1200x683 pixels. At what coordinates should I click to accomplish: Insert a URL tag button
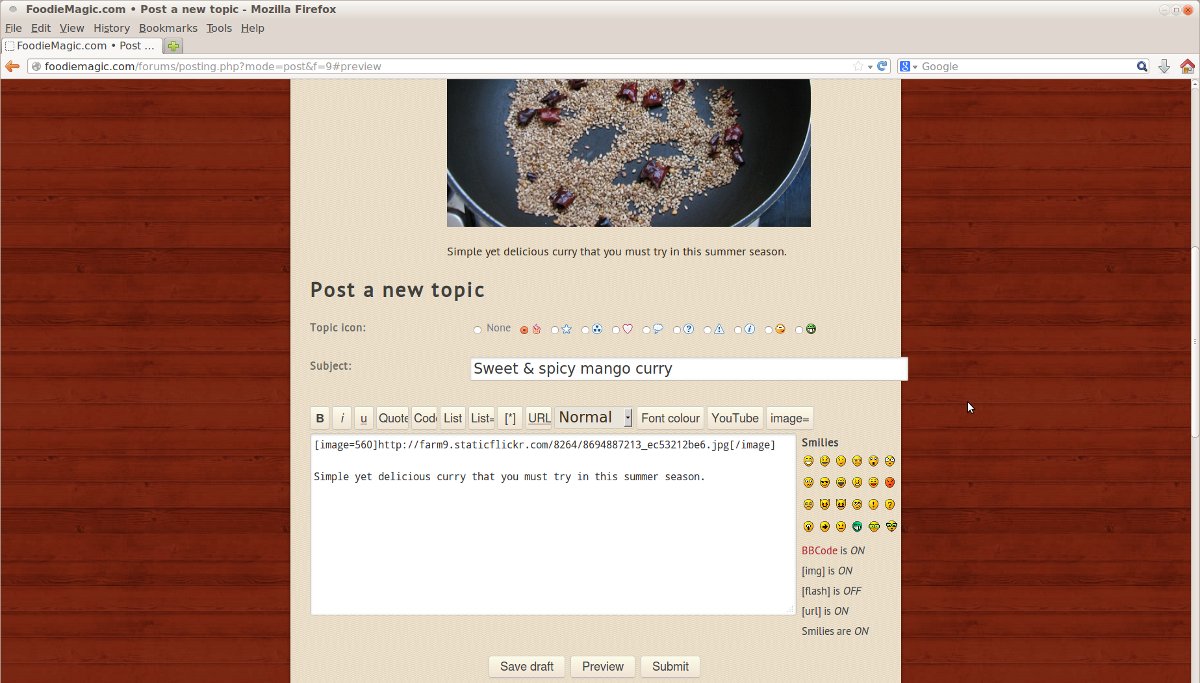click(539, 418)
